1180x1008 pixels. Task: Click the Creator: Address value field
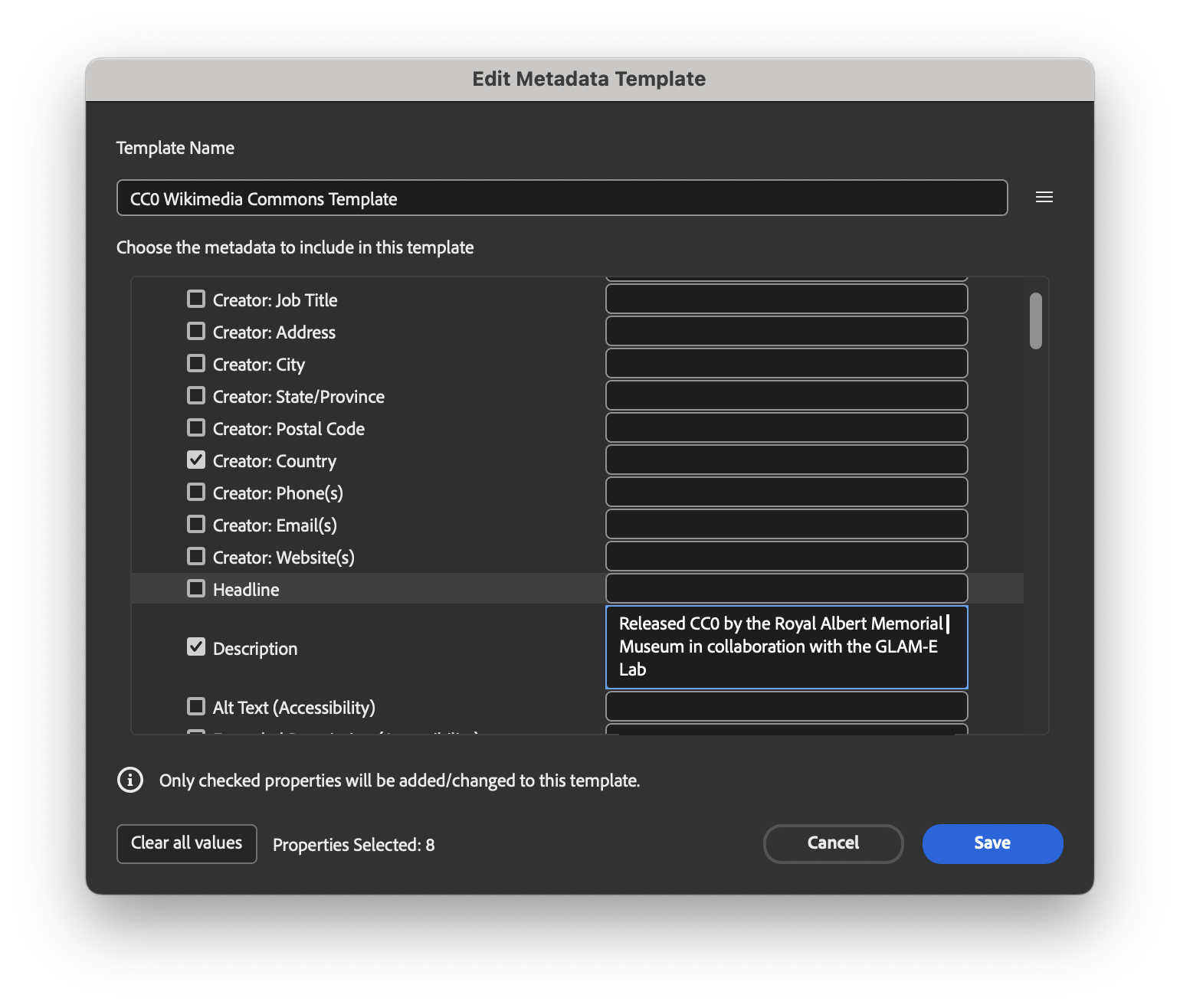[x=786, y=331]
